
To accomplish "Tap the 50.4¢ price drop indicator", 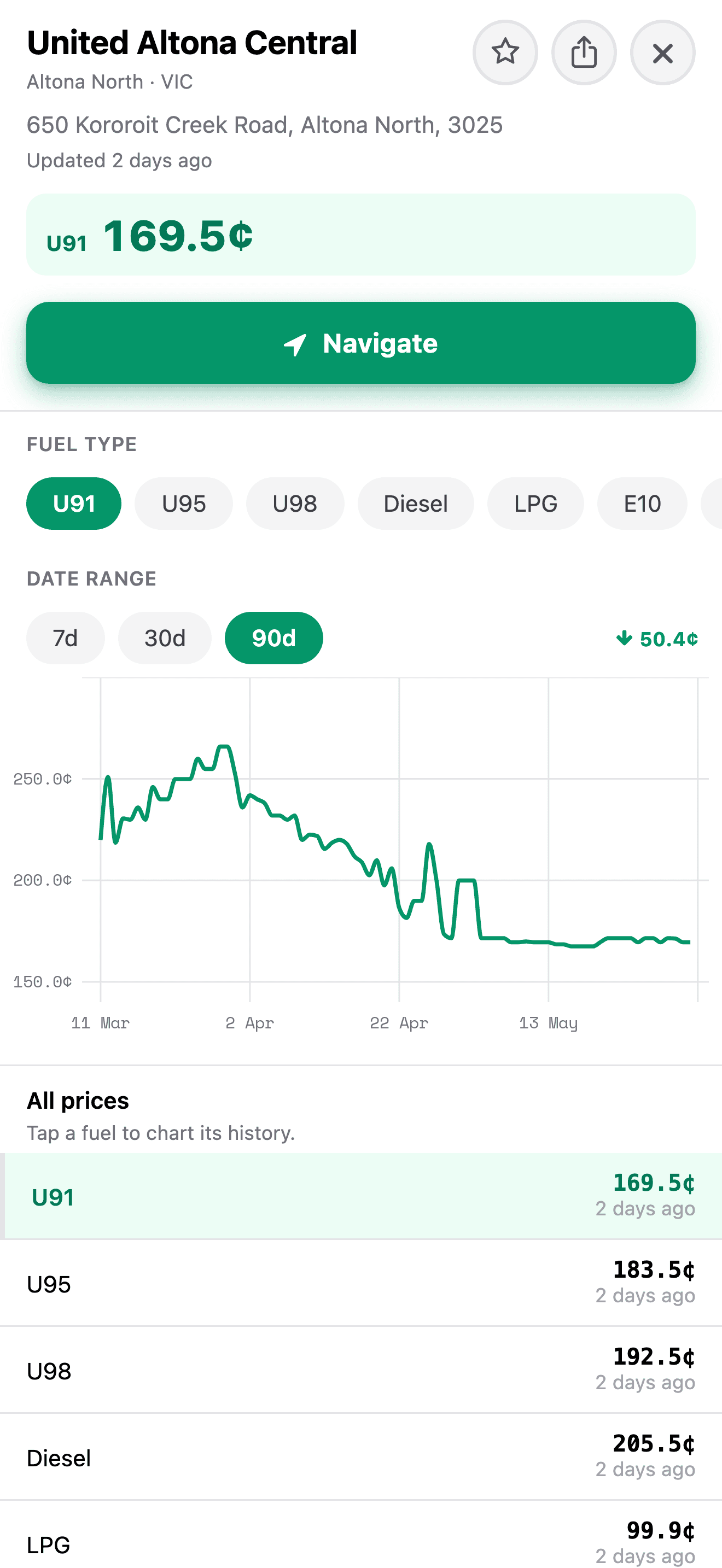I will pyautogui.click(x=657, y=639).
